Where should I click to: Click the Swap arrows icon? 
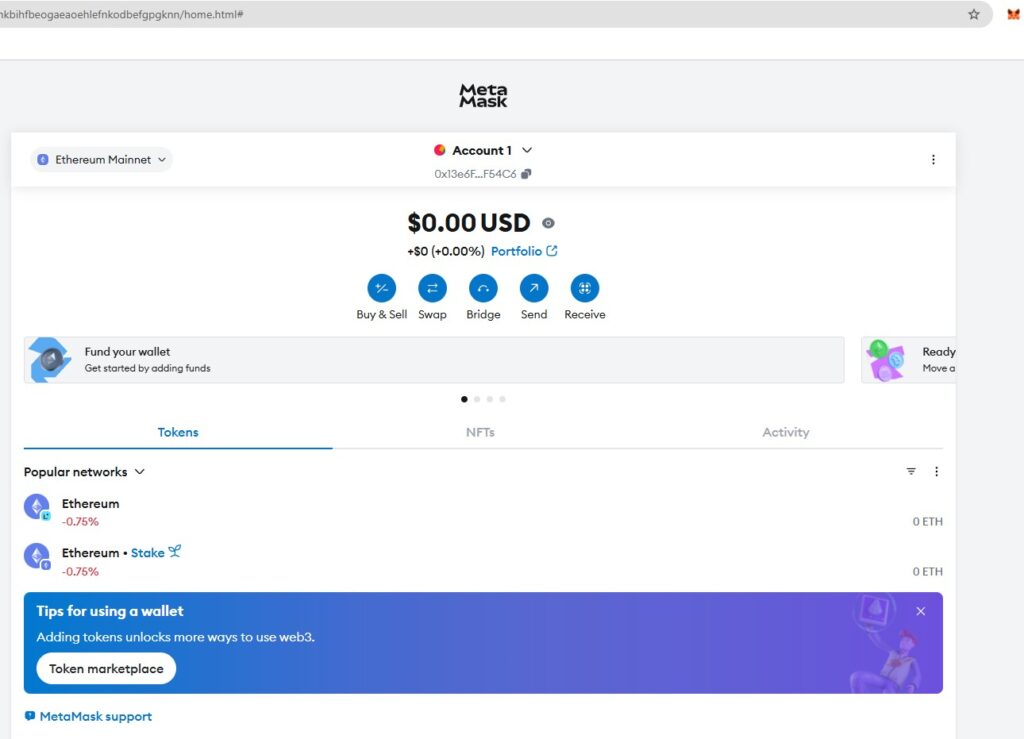(432, 288)
